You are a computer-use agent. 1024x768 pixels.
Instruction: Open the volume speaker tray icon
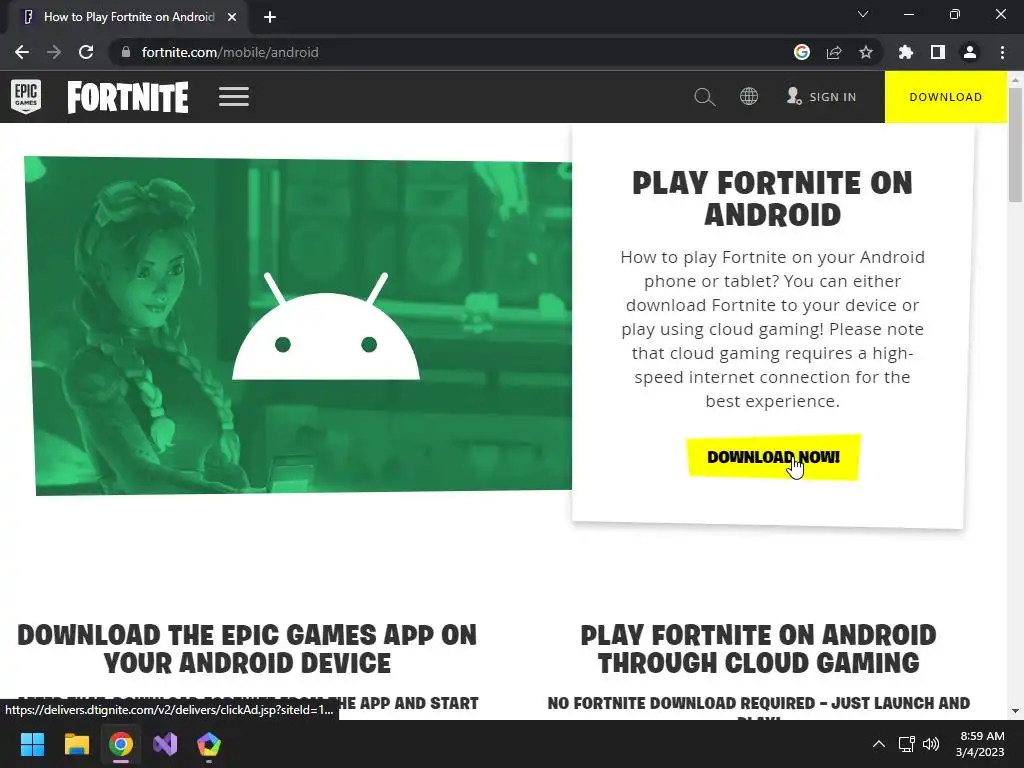click(x=931, y=744)
